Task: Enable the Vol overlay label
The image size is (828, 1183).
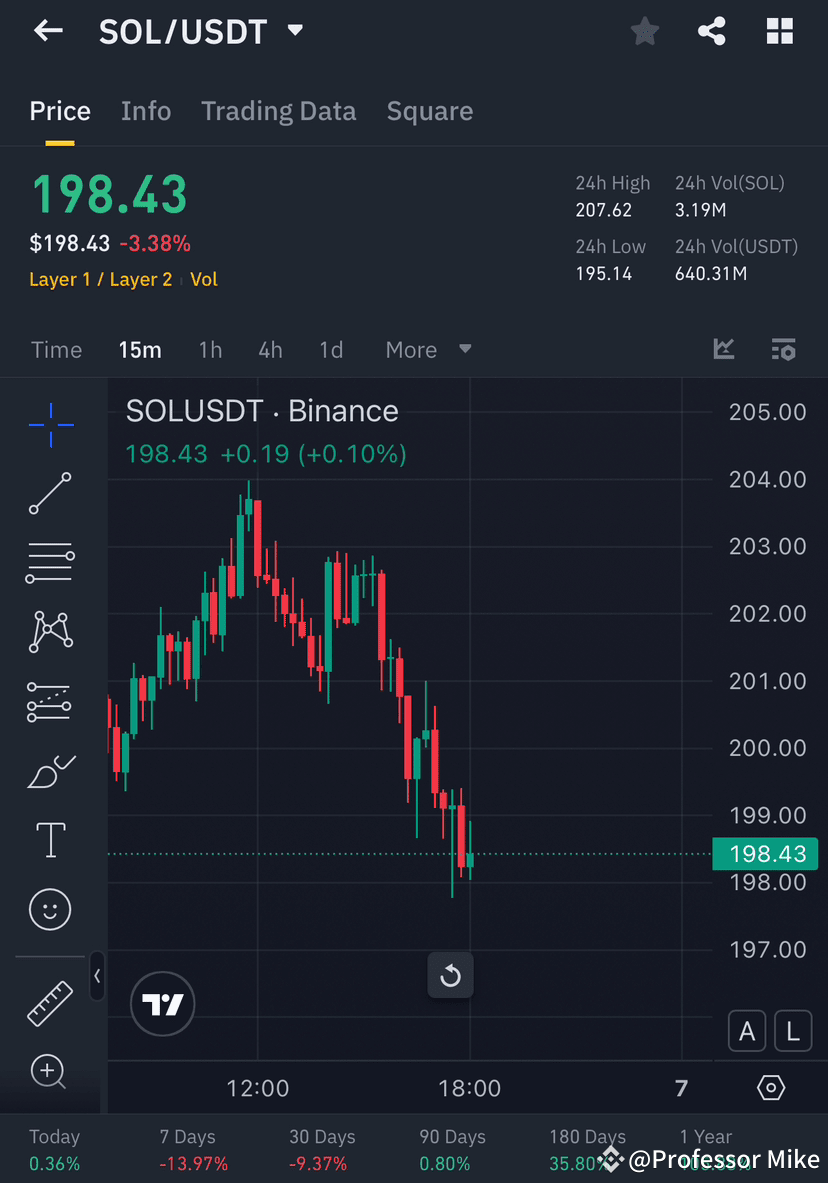Action: [204, 279]
